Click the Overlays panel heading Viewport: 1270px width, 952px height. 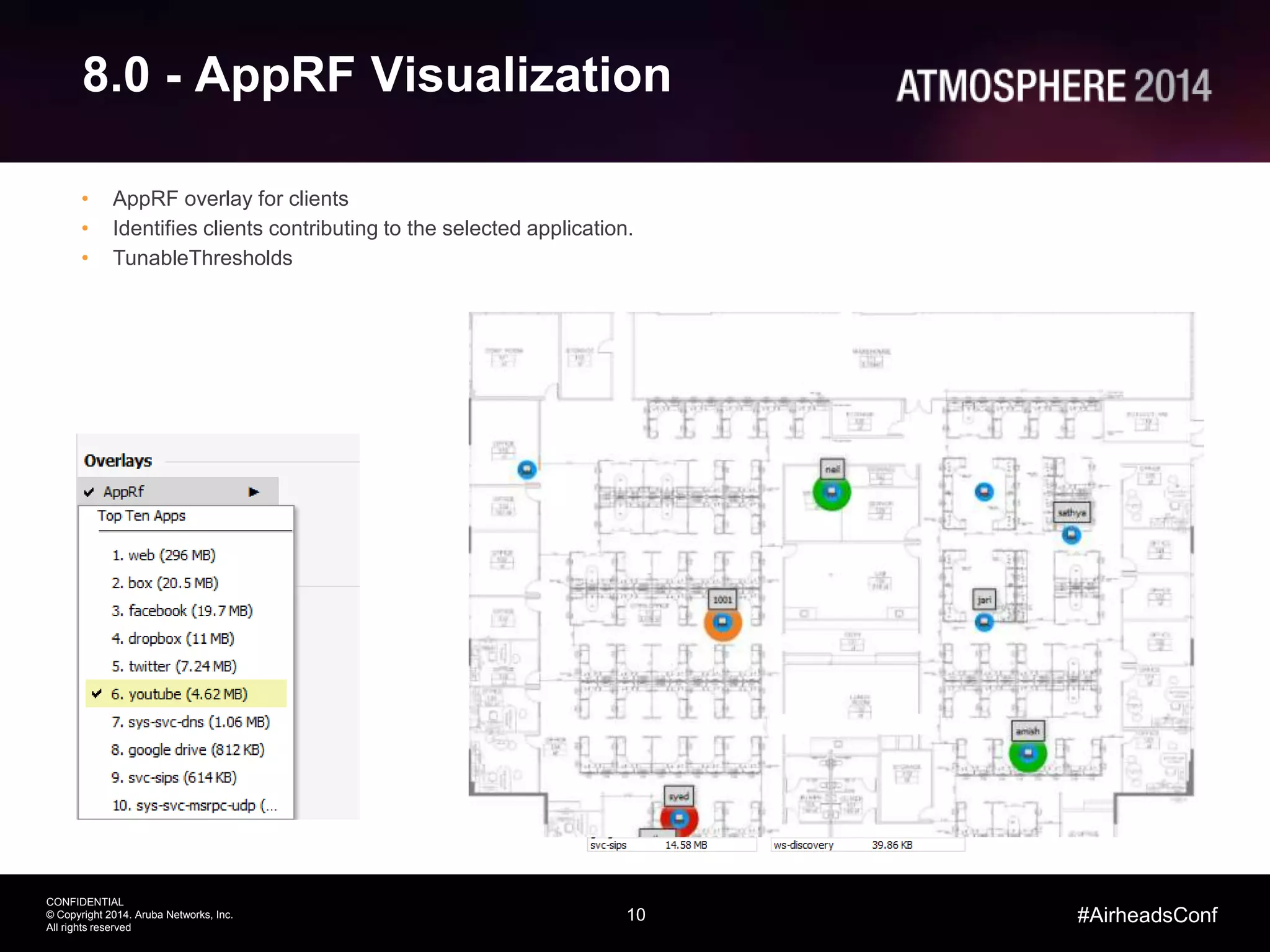tap(118, 461)
